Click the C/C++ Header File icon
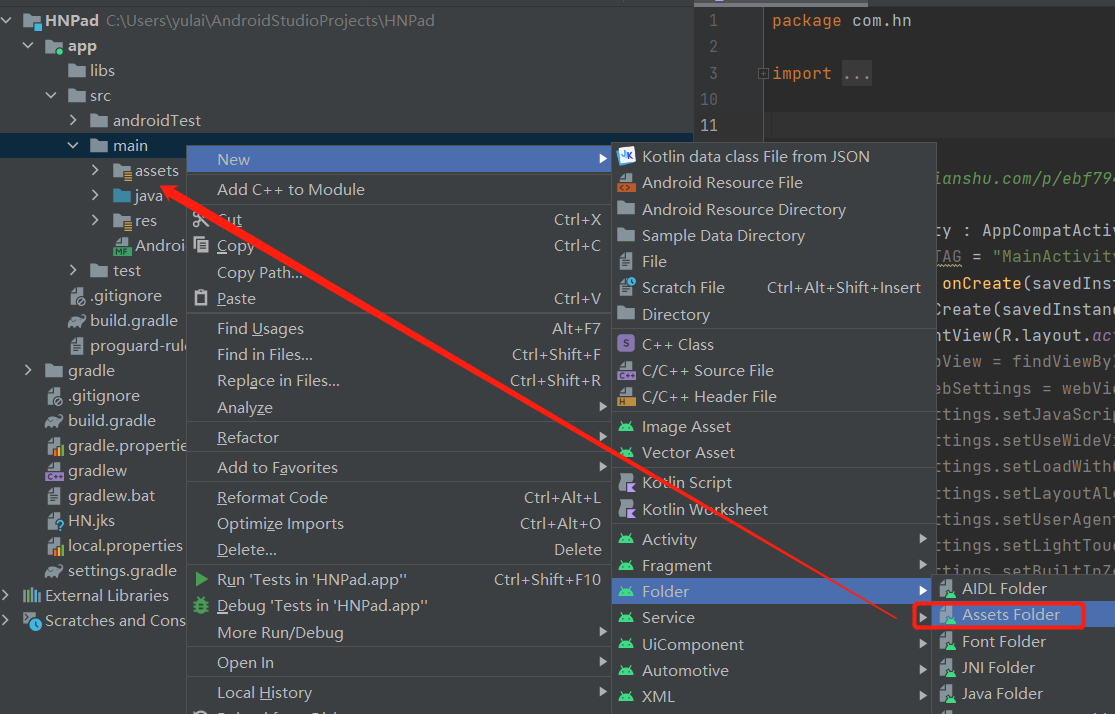This screenshot has height=714, width=1115. [x=626, y=397]
